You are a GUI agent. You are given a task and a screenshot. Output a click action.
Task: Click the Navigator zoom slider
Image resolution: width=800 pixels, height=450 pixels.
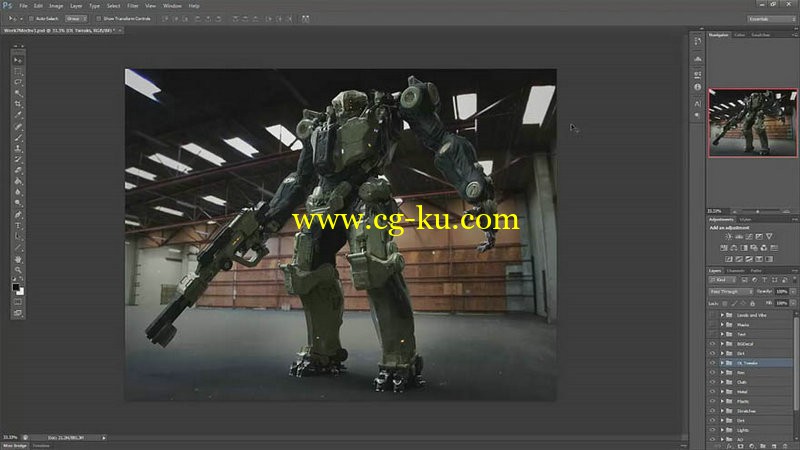click(758, 211)
